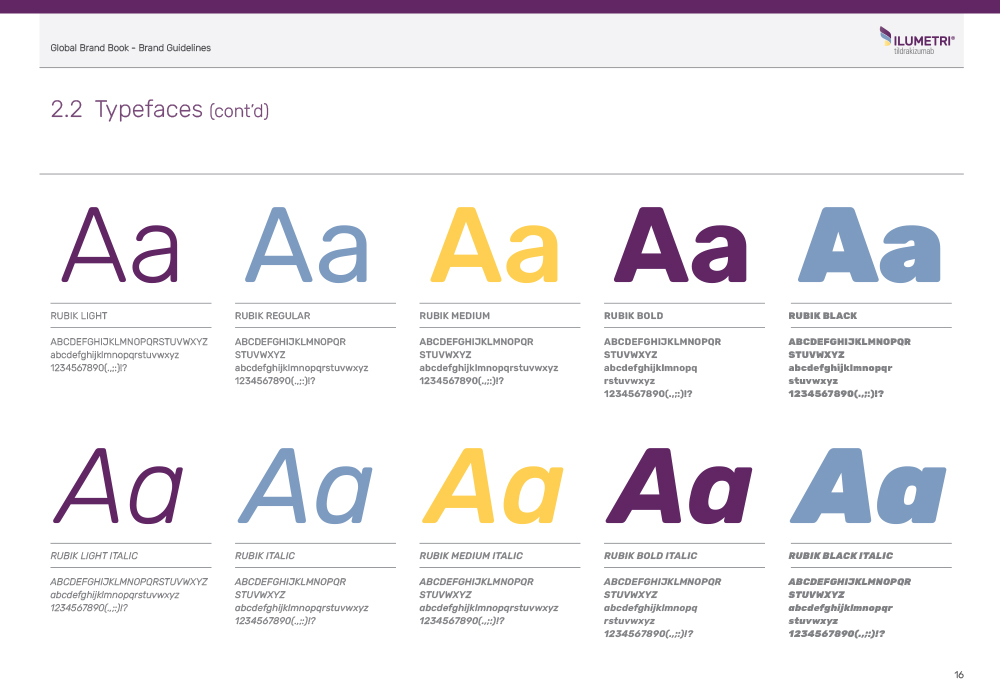Select the purple Rubik Light Italic 'Aa' sample
The height and width of the screenshot is (682, 1000).
(118, 486)
